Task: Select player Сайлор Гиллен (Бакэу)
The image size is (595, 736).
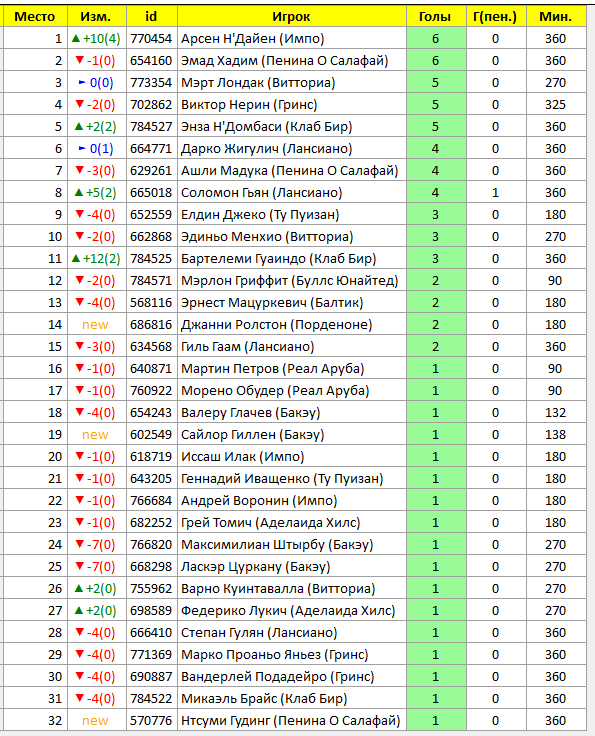Action: point(252,435)
